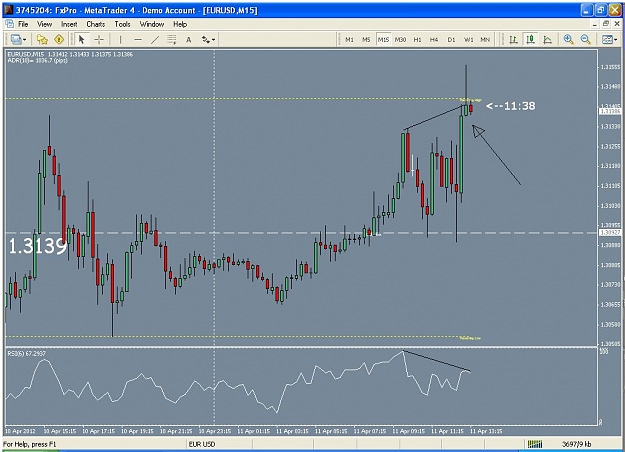
Task: Click the ADR(10) indicator label
Action: click(x=37, y=61)
